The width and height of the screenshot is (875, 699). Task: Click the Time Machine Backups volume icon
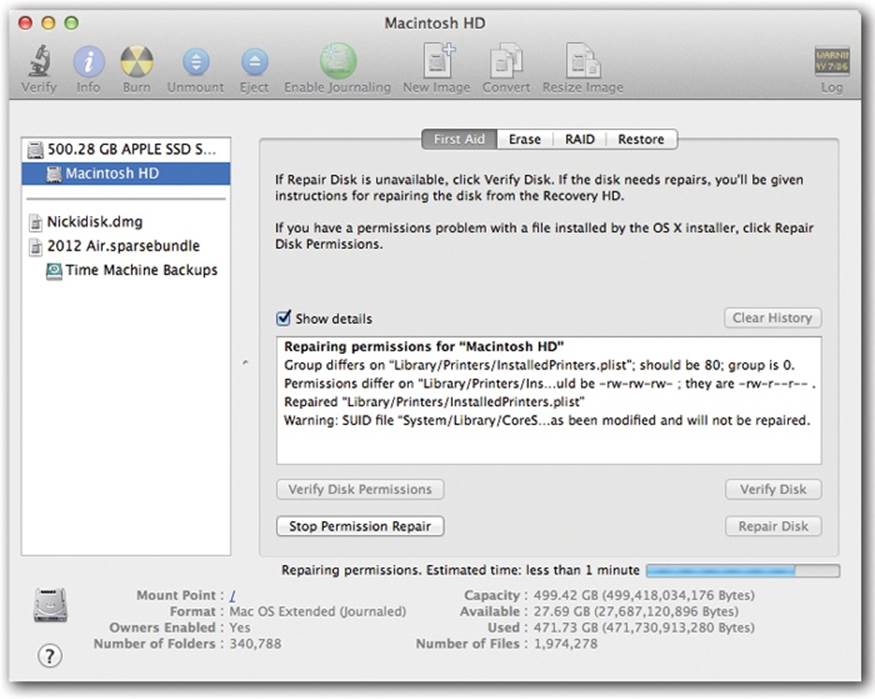coord(54,271)
